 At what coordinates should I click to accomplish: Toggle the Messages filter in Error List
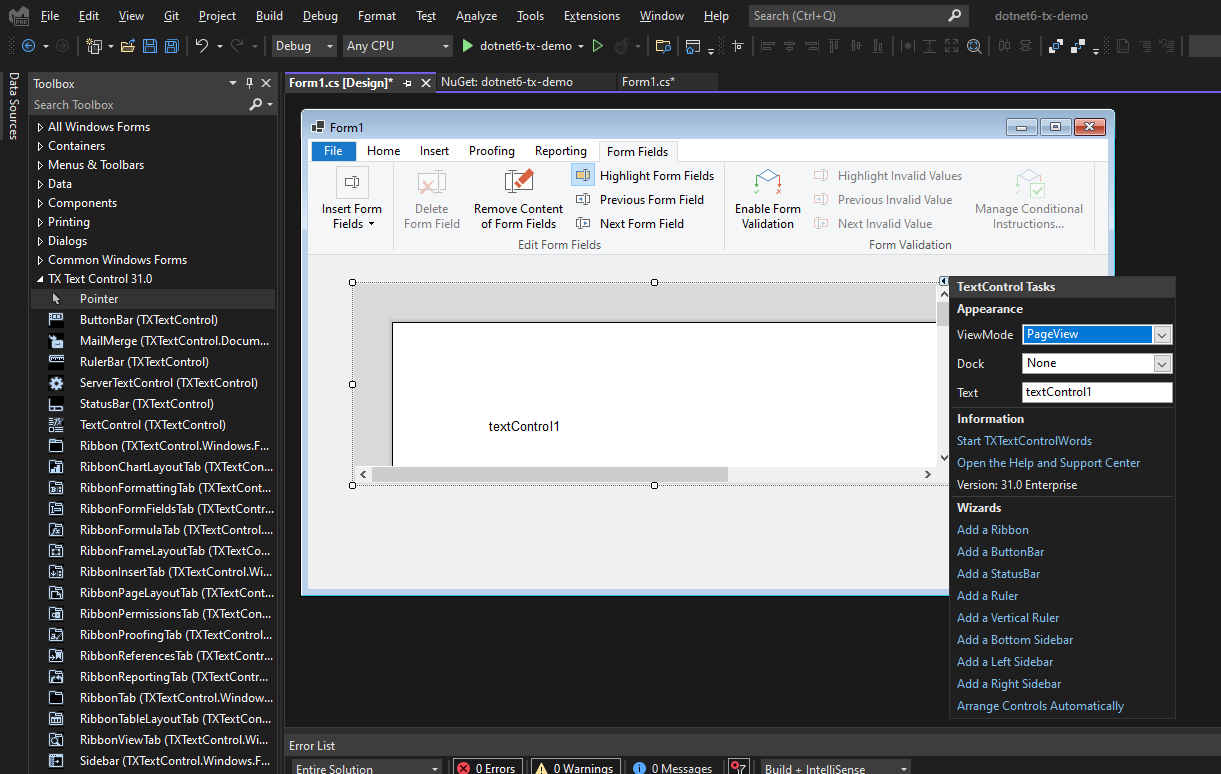coord(672,768)
